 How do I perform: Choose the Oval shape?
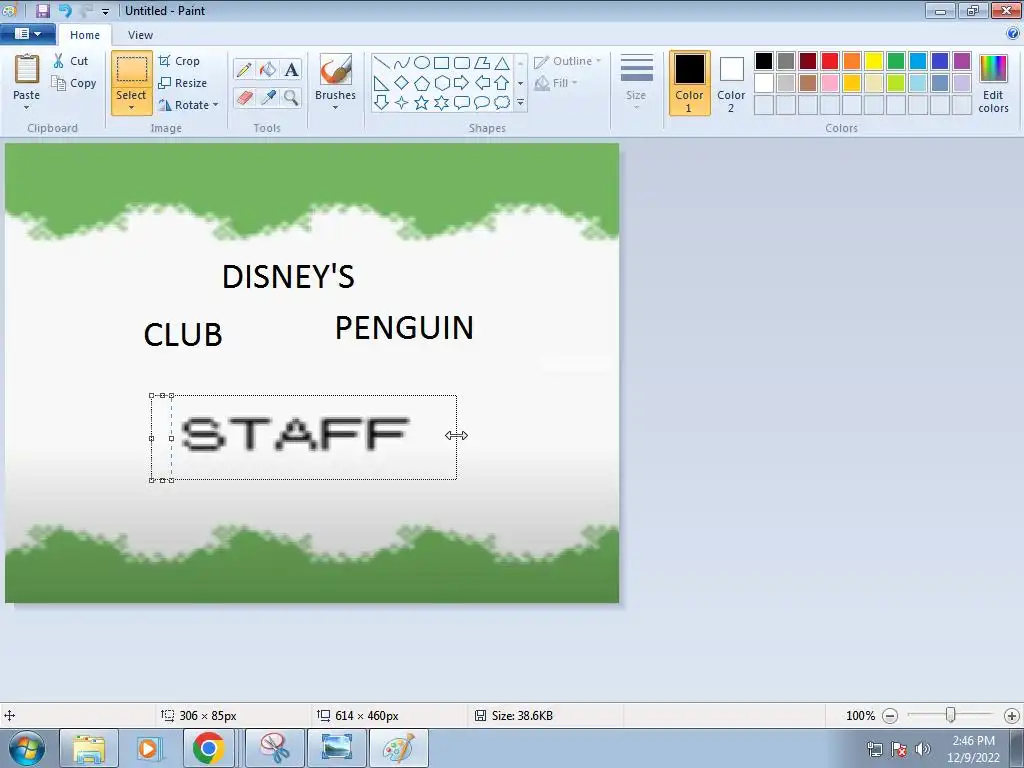coord(422,63)
